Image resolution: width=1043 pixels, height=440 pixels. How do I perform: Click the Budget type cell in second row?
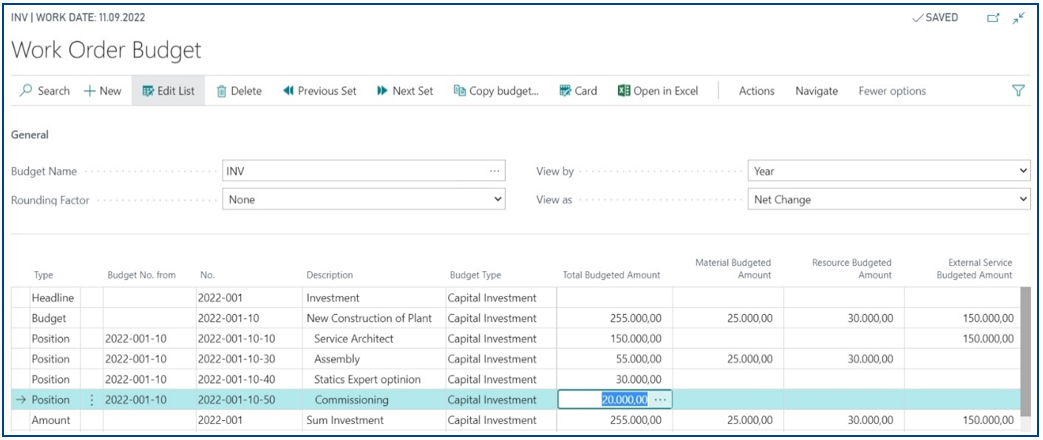coord(55,318)
